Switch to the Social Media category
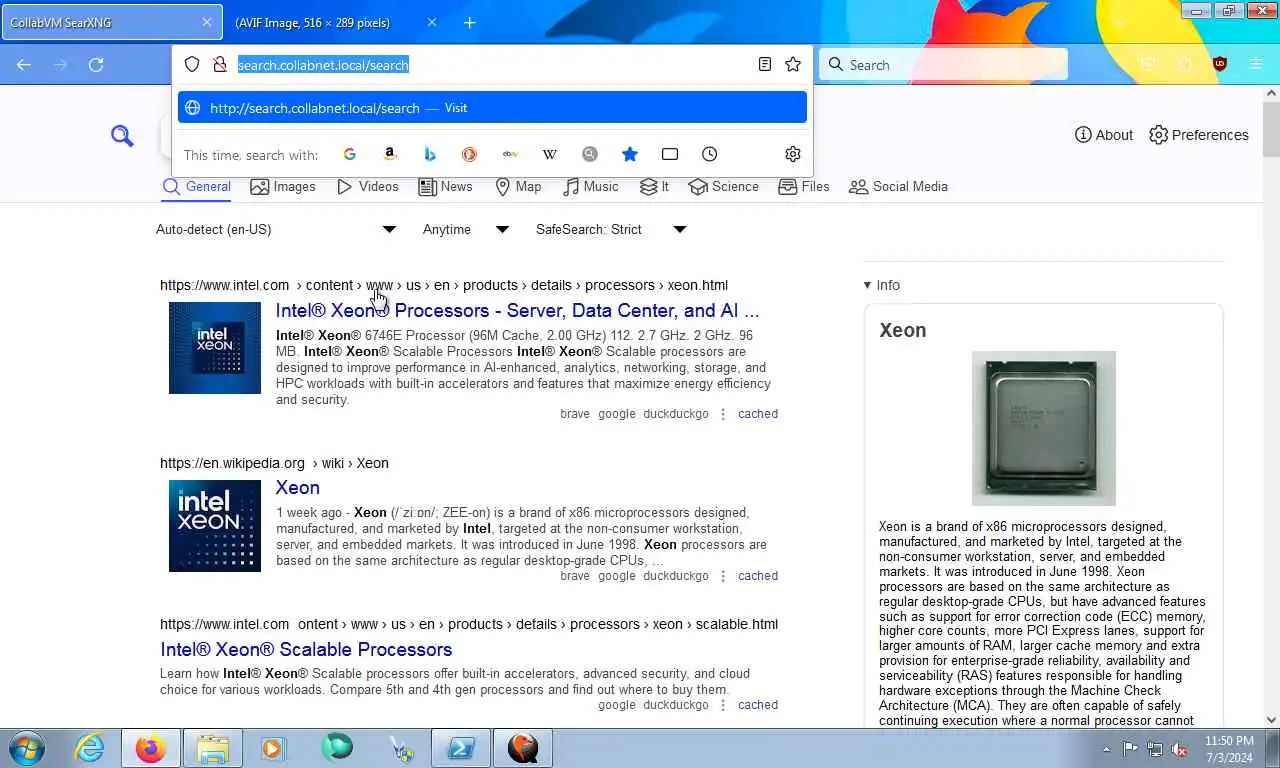The height and width of the screenshot is (768, 1280). [898, 187]
